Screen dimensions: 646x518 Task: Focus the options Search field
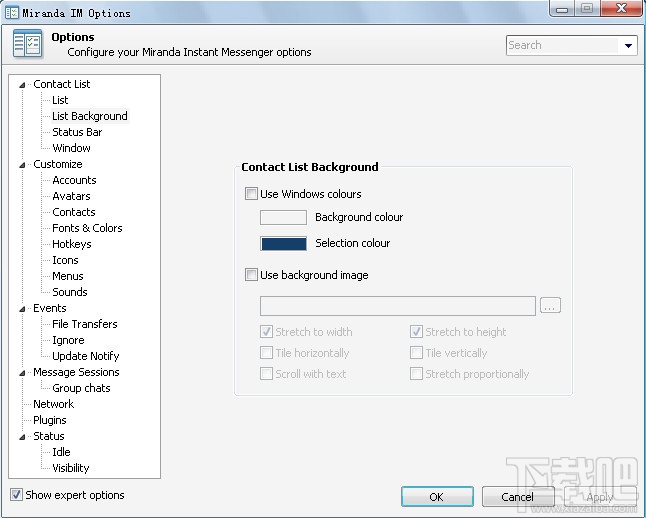[x=562, y=45]
